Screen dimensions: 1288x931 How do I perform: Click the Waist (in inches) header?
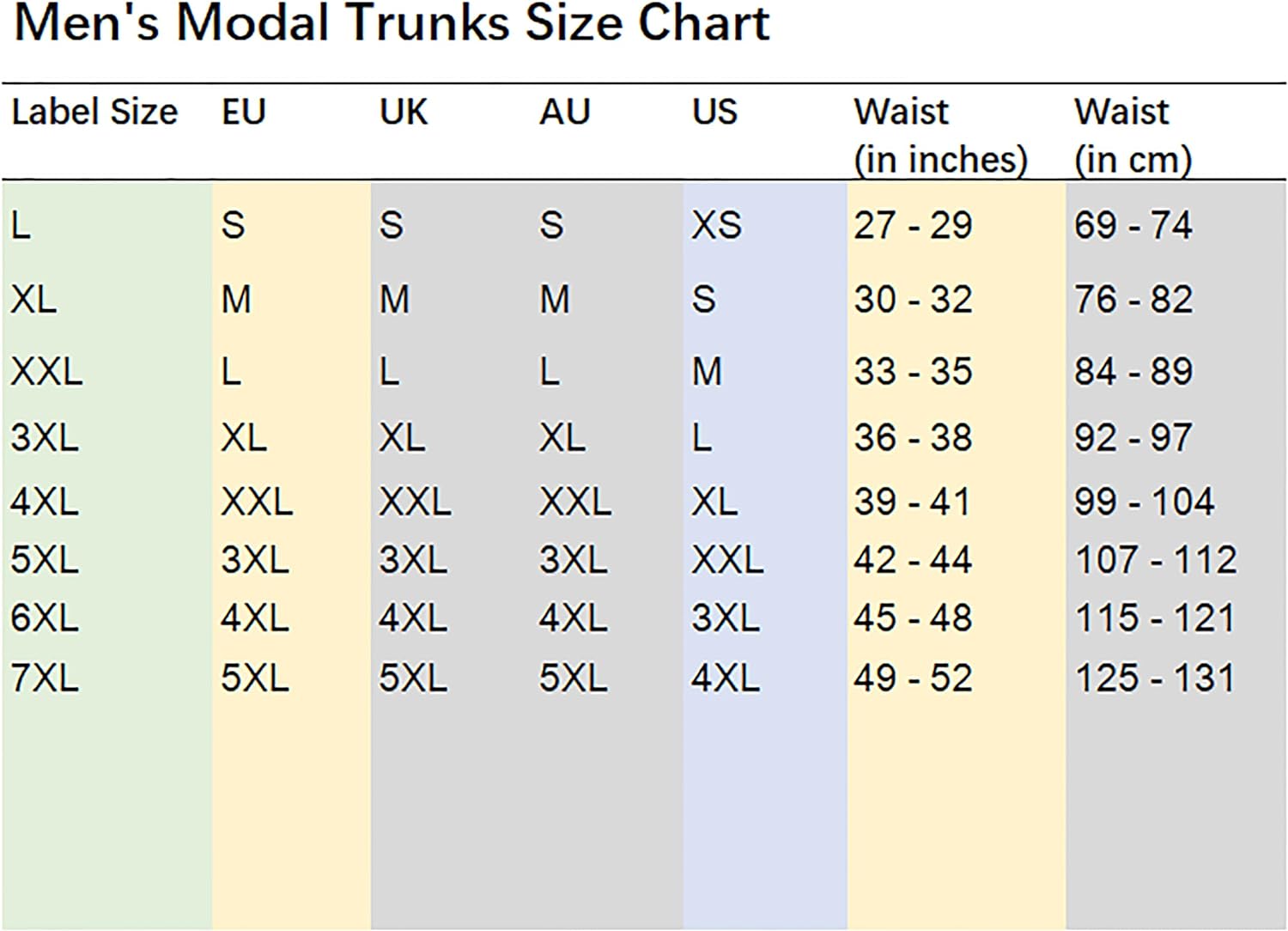[940, 136]
